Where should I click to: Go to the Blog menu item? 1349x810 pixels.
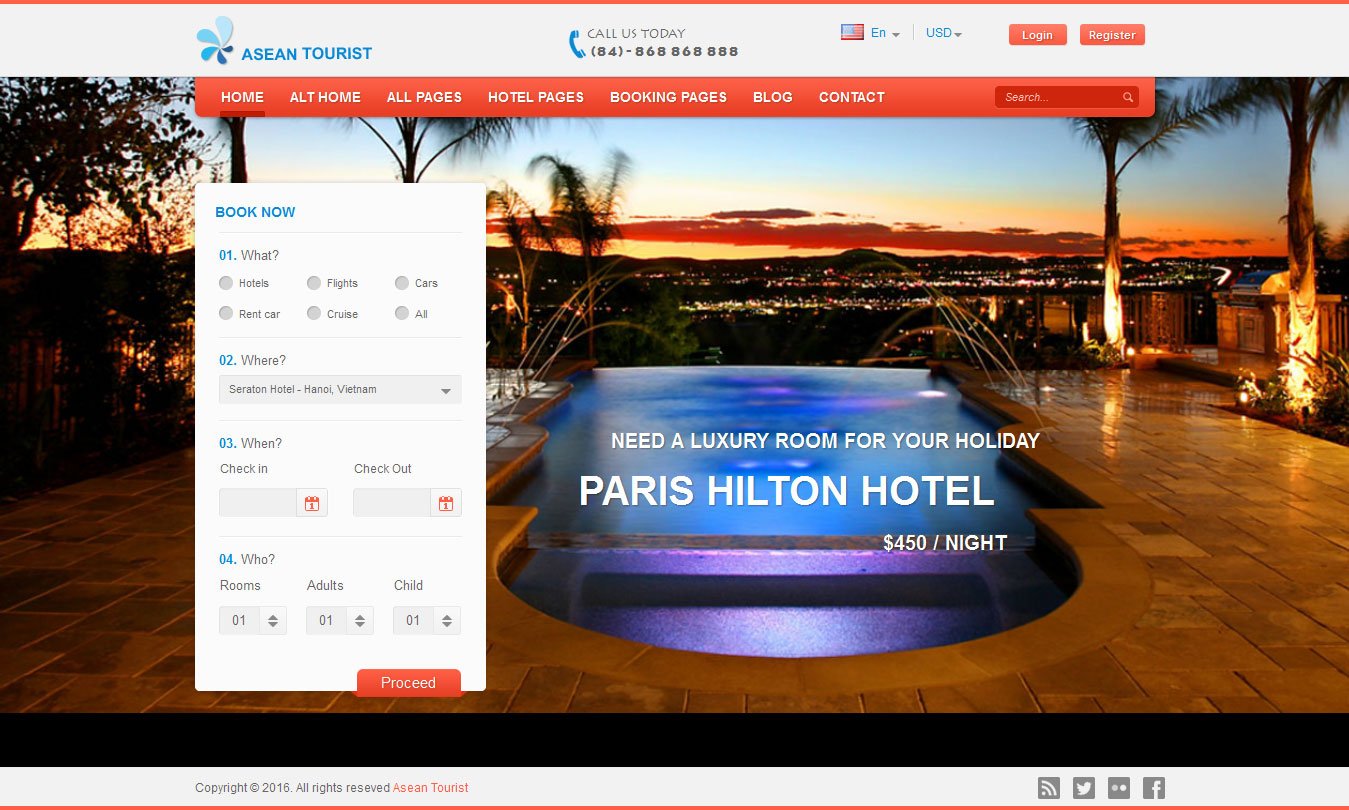click(x=772, y=97)
